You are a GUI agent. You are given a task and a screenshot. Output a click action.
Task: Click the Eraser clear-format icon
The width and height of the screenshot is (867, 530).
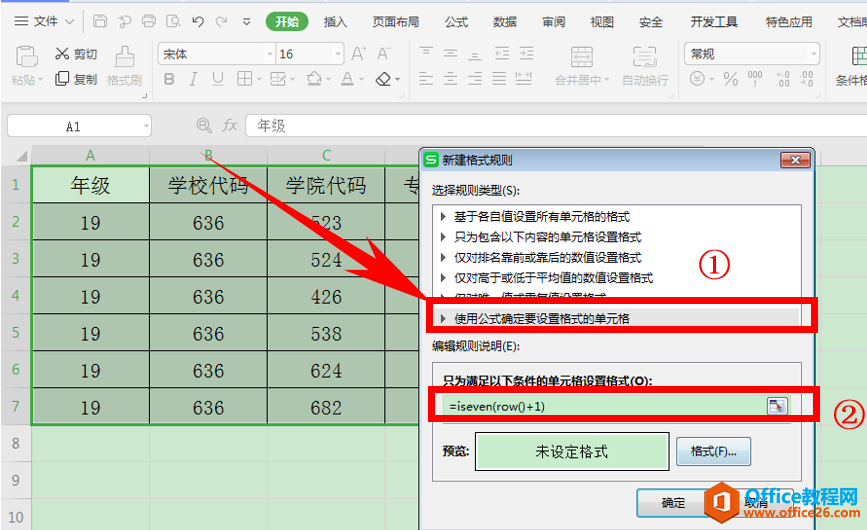383,79
